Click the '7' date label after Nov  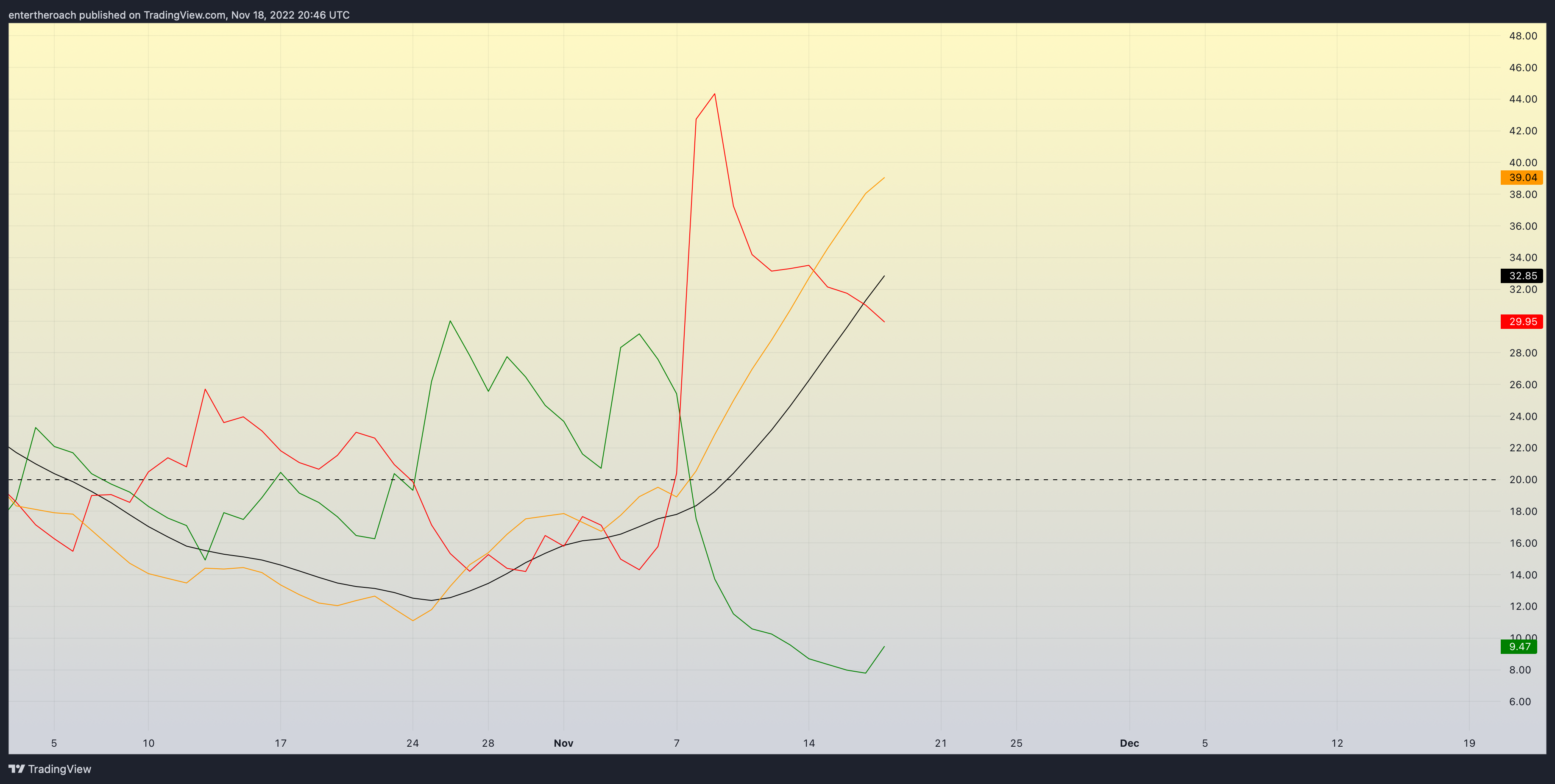(677, 744)
